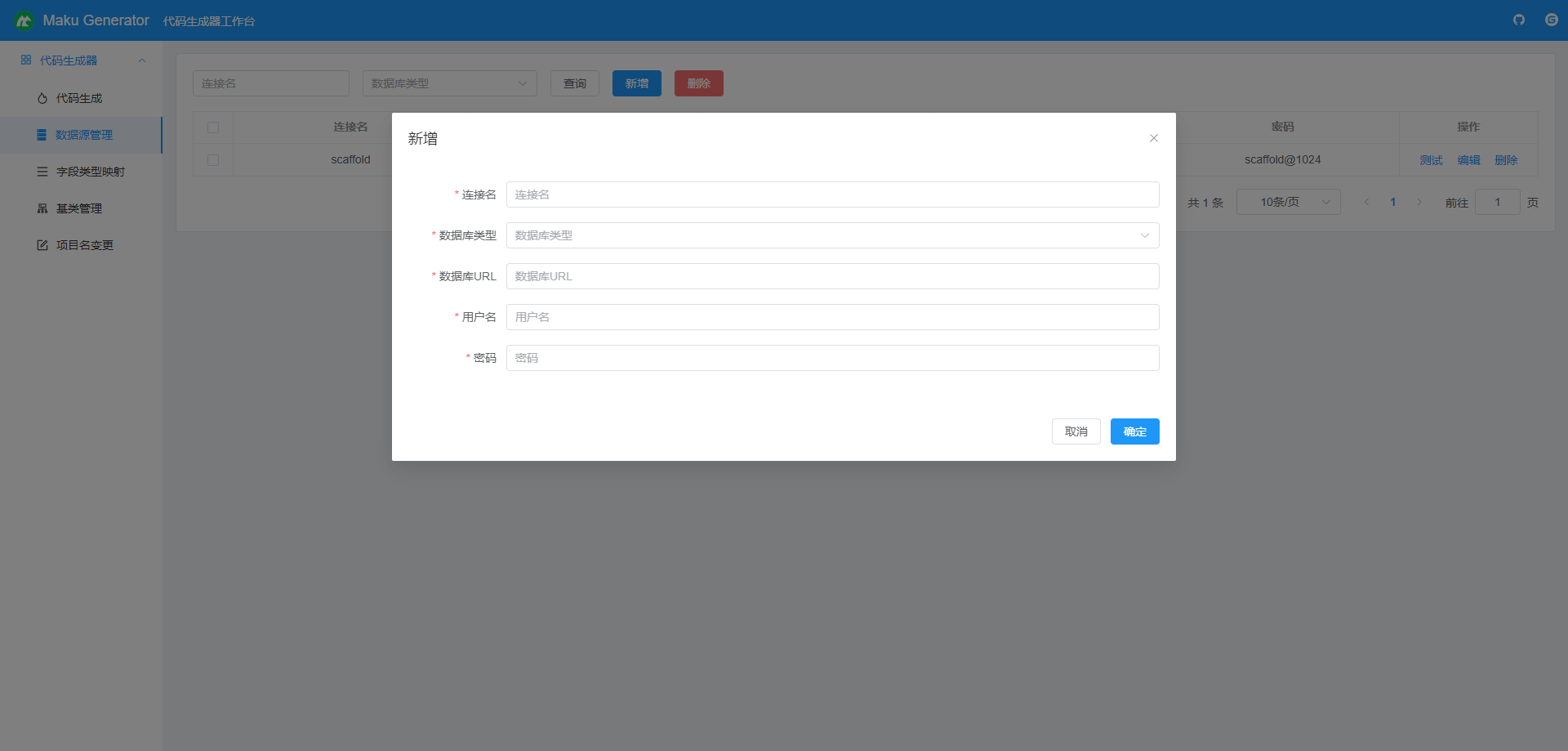This screenshot has height=751, width=1568.
Task: Select page number 1 in pagination
Action: (1393, 202)
